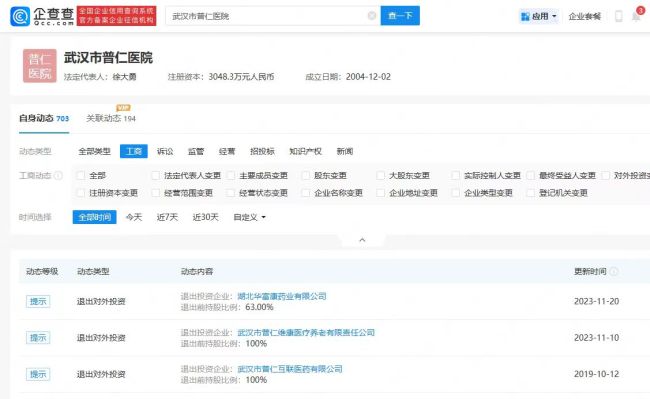This screenshot has height=399, width=650.
Task: Check the 最终受益人变更 checkbox
Action: tap(530, 175)
